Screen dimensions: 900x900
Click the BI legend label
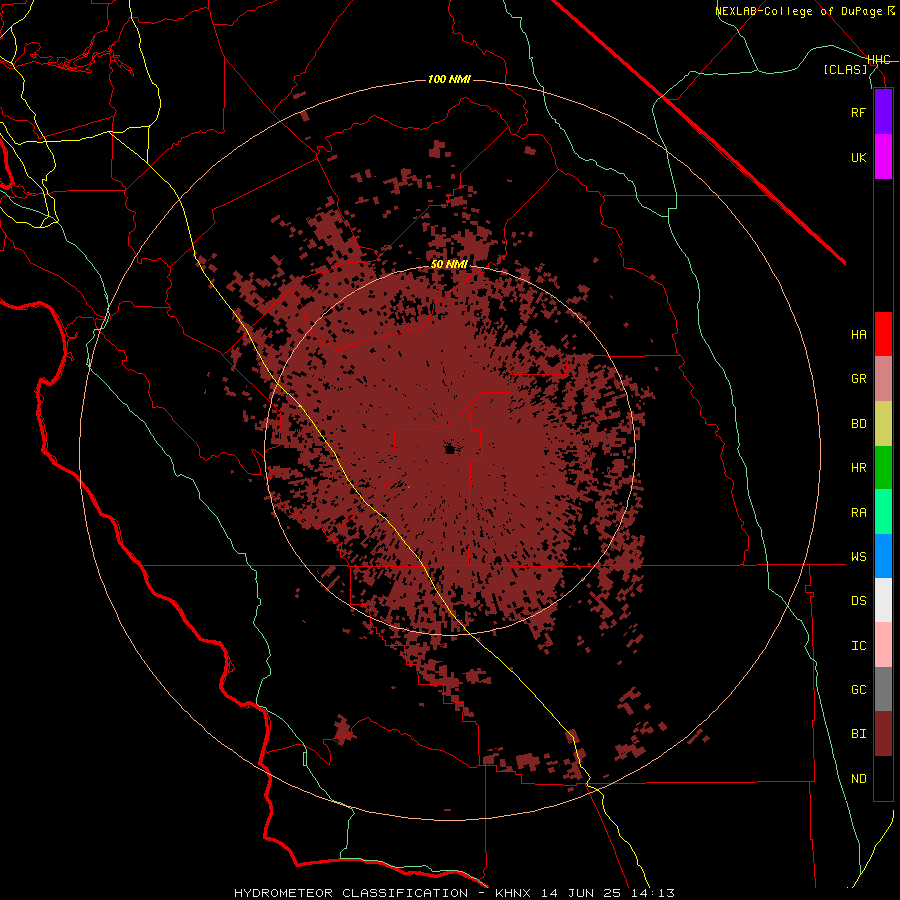tap(859, 734)
